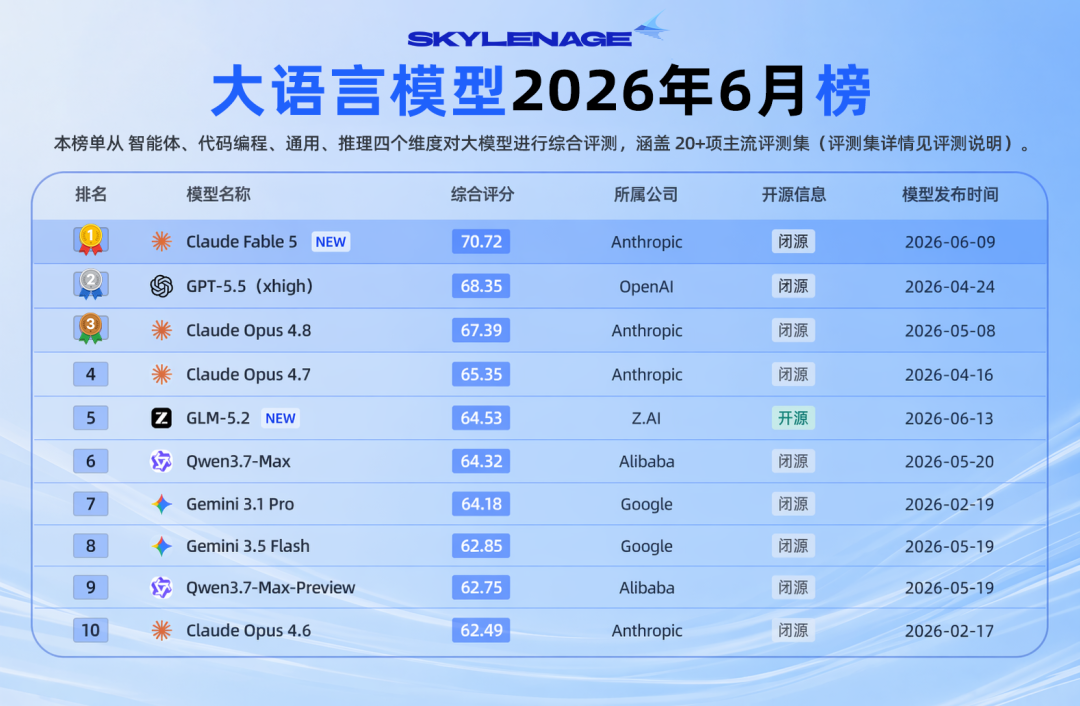Click the 62.85 score badge
The height and width of the screenshot is (706, 1080).
coord(481,546)
